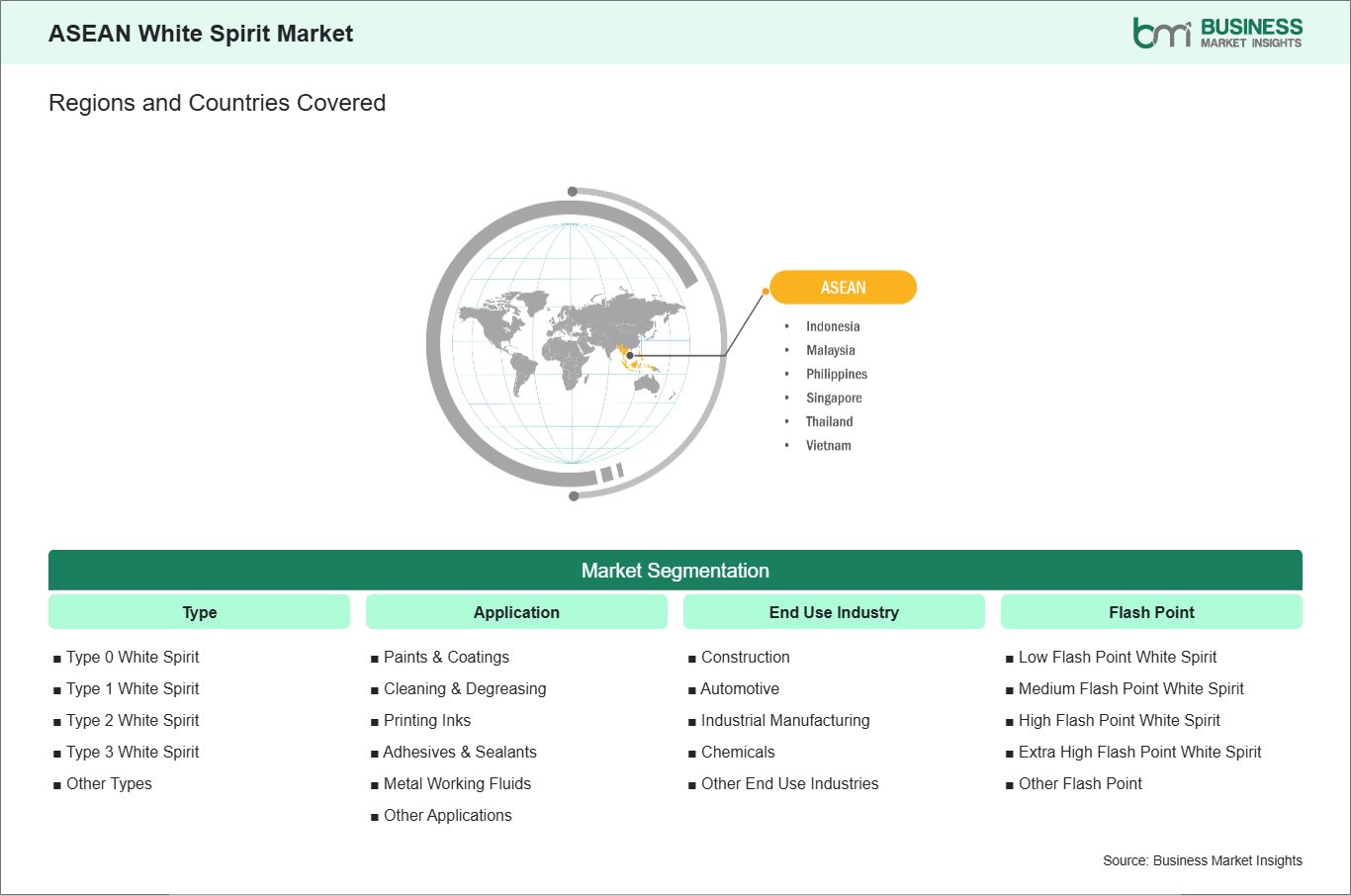1351x896 pixels.
Task: Click 'Type 3 White Spirit' item
Action: pyautogui.click(x=133, y=752)
